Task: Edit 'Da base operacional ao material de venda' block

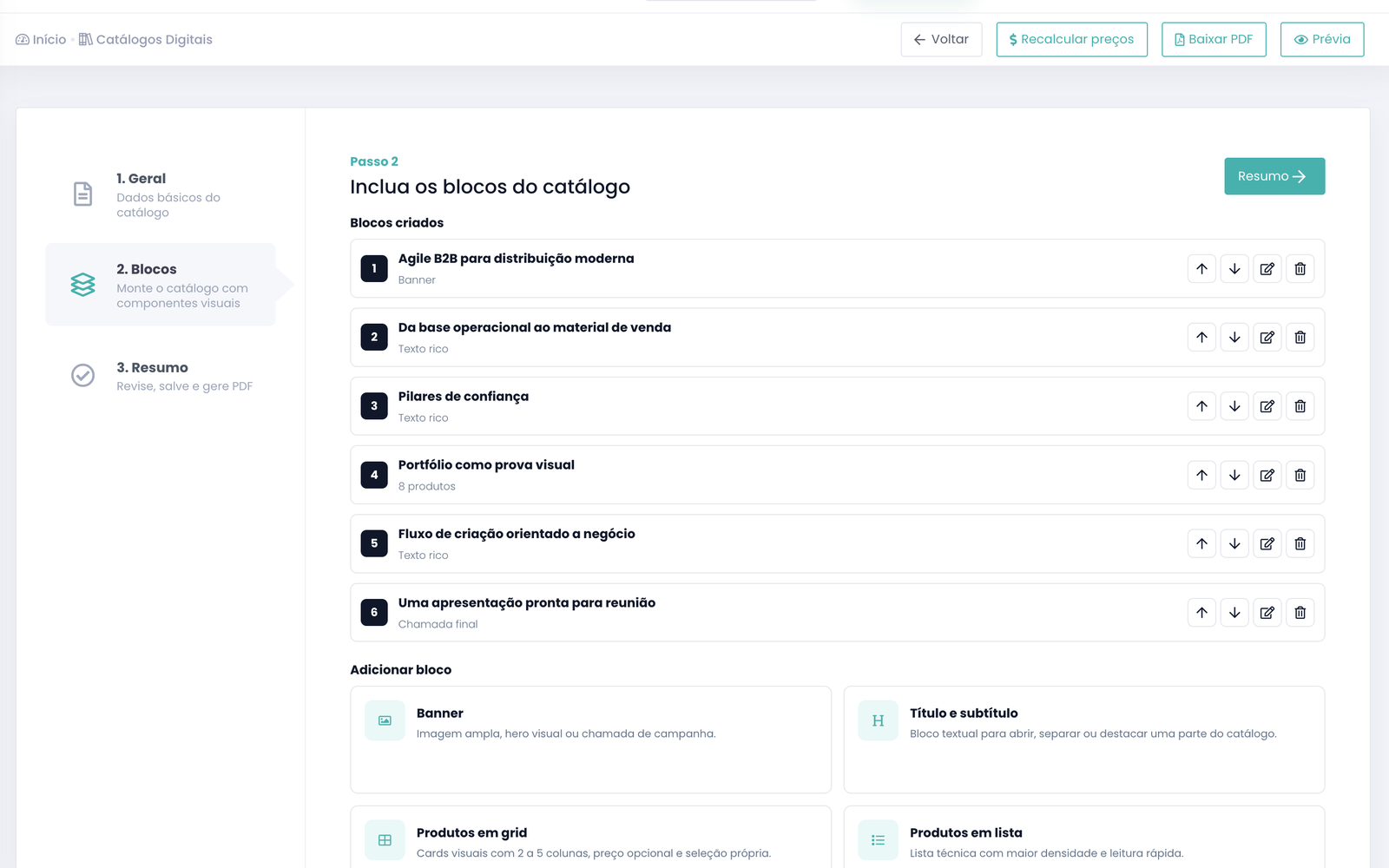Action: coord(1267,337)
